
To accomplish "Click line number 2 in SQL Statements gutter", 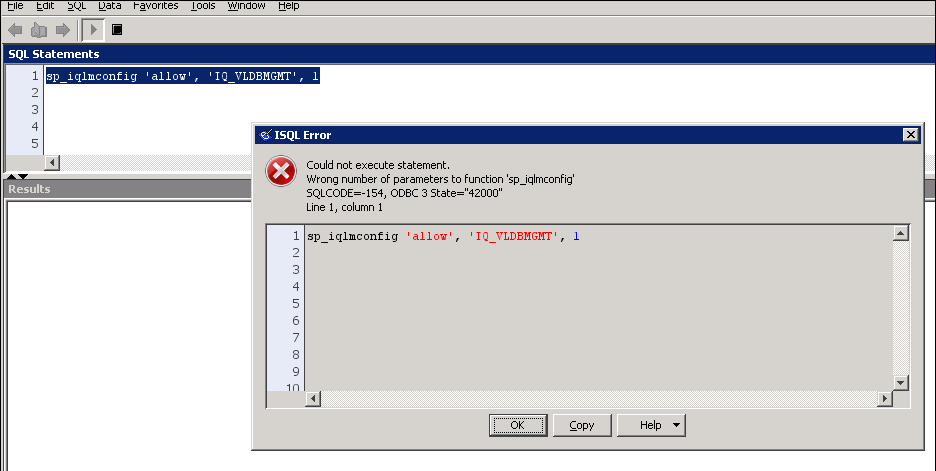I will pos(35,93).
